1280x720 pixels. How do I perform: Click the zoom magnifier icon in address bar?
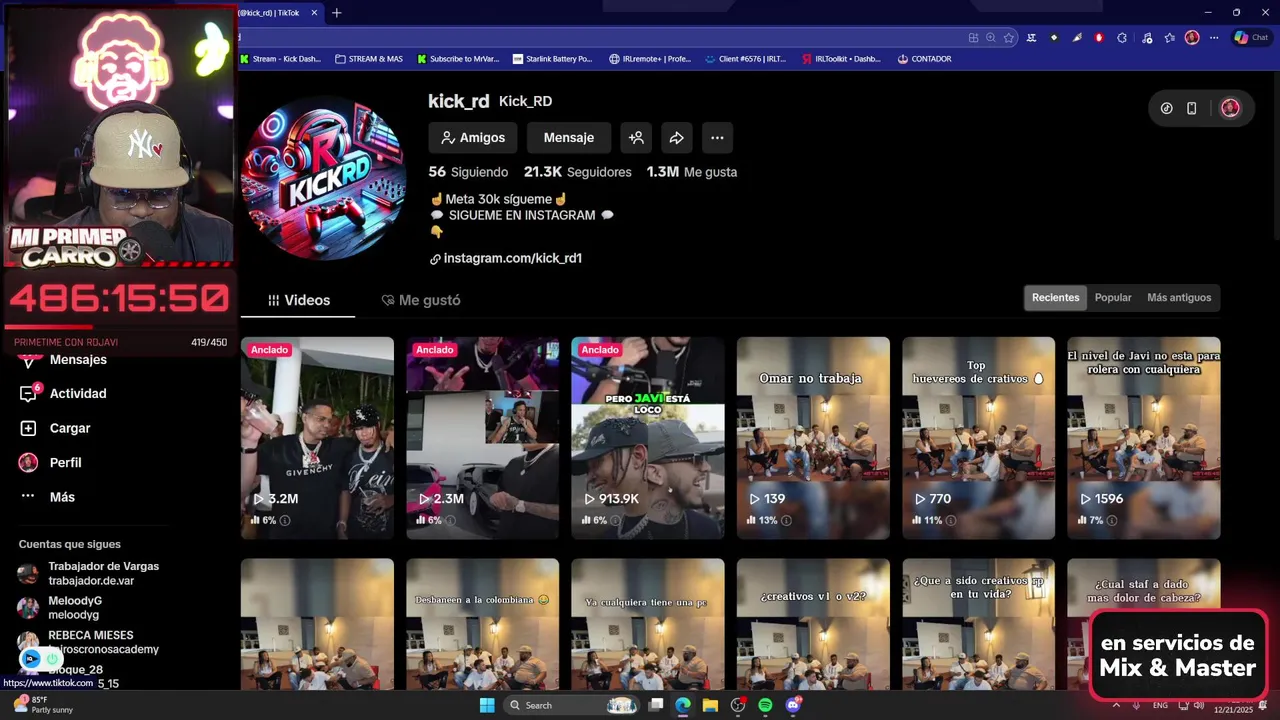[991, 38]
